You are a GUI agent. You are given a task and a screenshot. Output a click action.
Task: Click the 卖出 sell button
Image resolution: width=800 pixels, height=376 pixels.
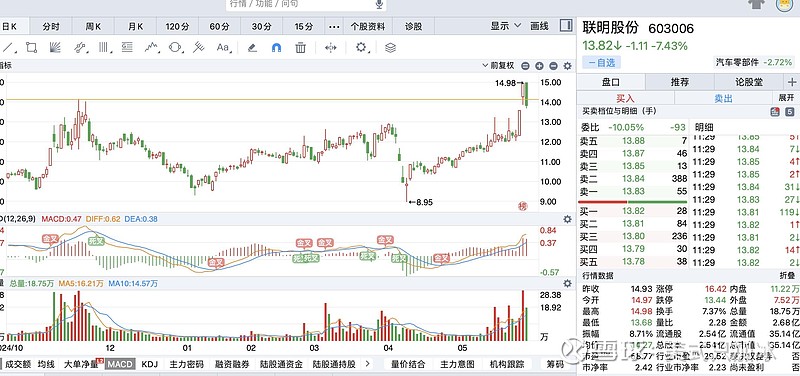[723, 98]
